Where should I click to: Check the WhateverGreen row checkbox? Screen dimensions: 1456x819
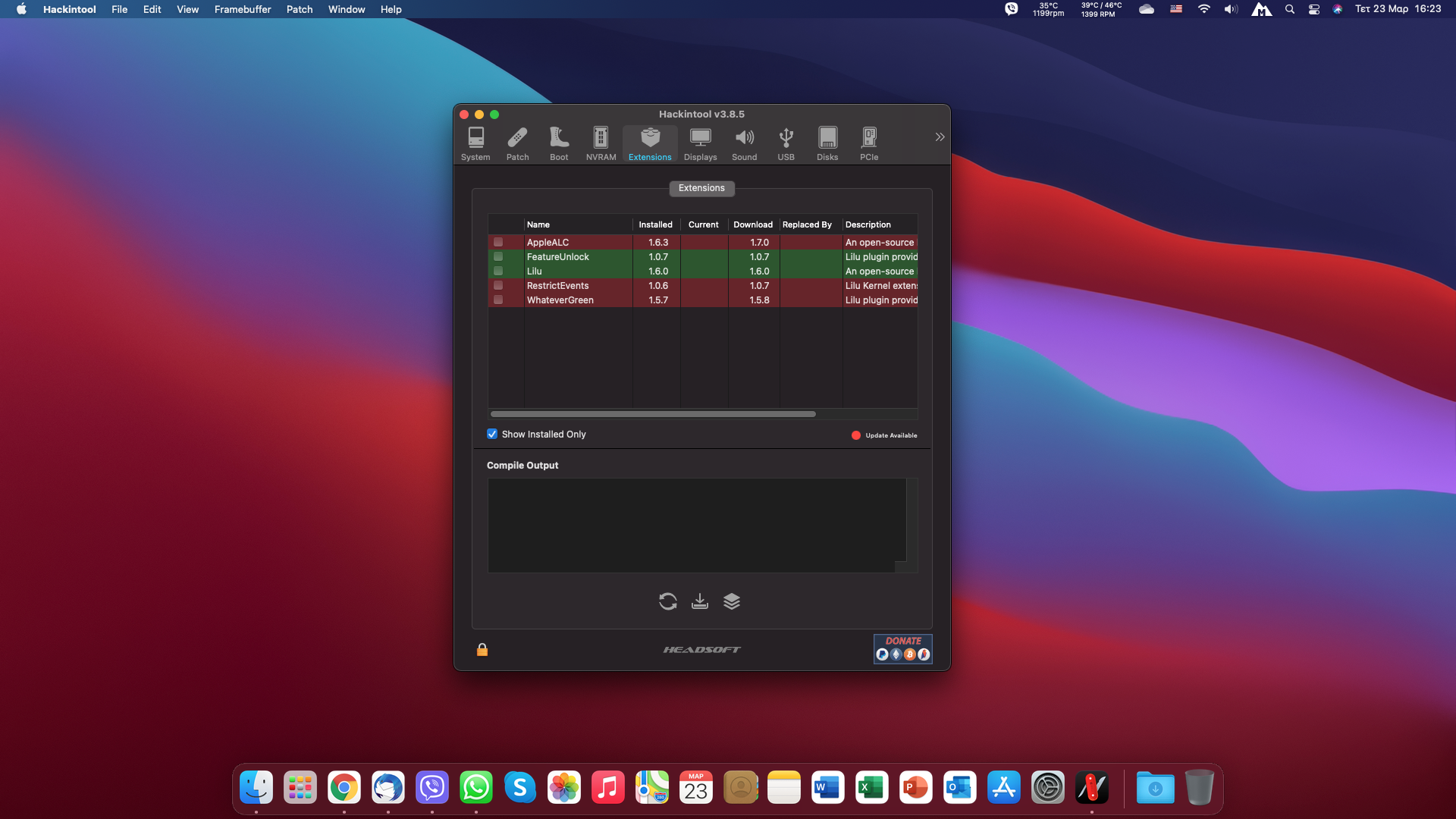[x=498, y=300]
